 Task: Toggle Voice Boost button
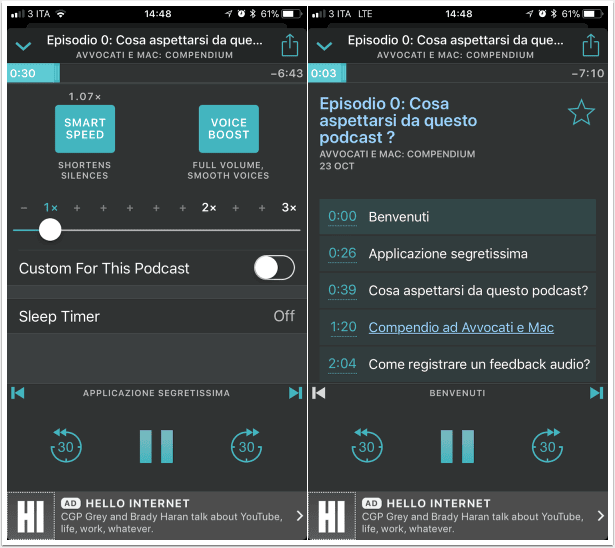229,129
